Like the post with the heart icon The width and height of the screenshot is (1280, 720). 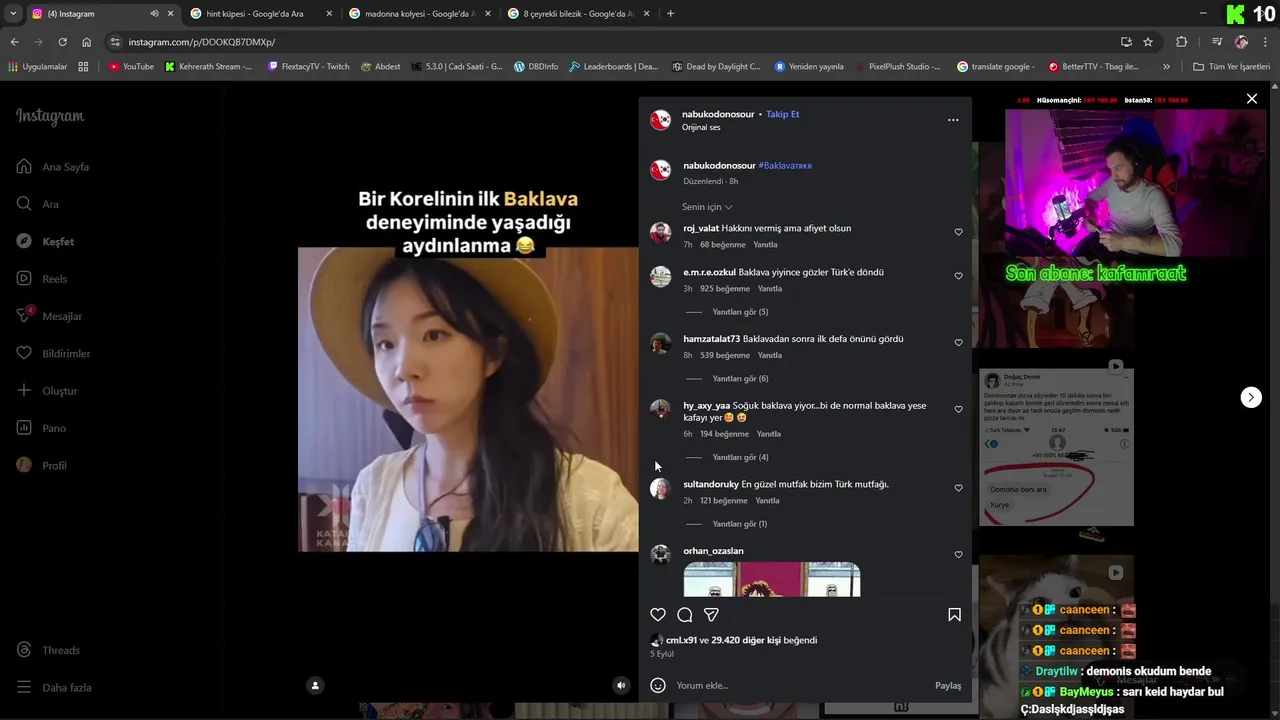[x=658, y=615]
